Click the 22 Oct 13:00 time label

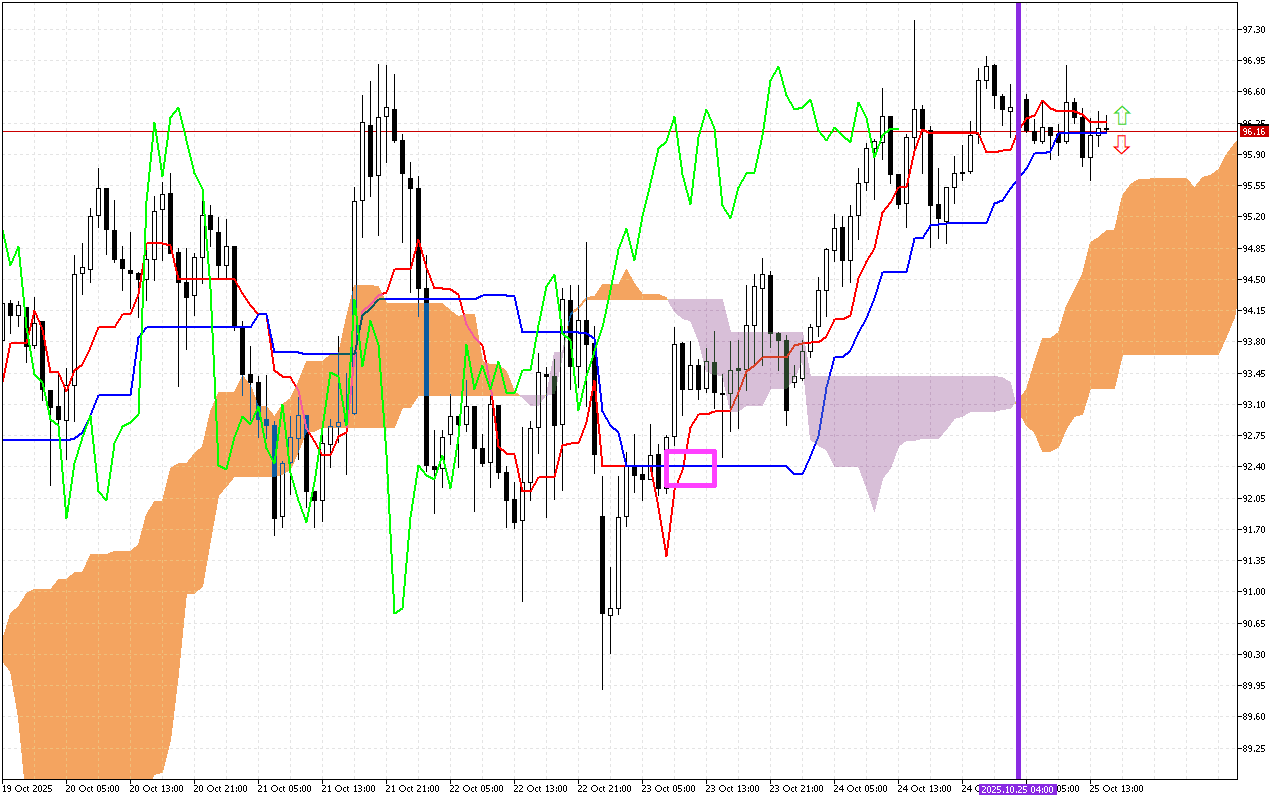tap(540, 789)
